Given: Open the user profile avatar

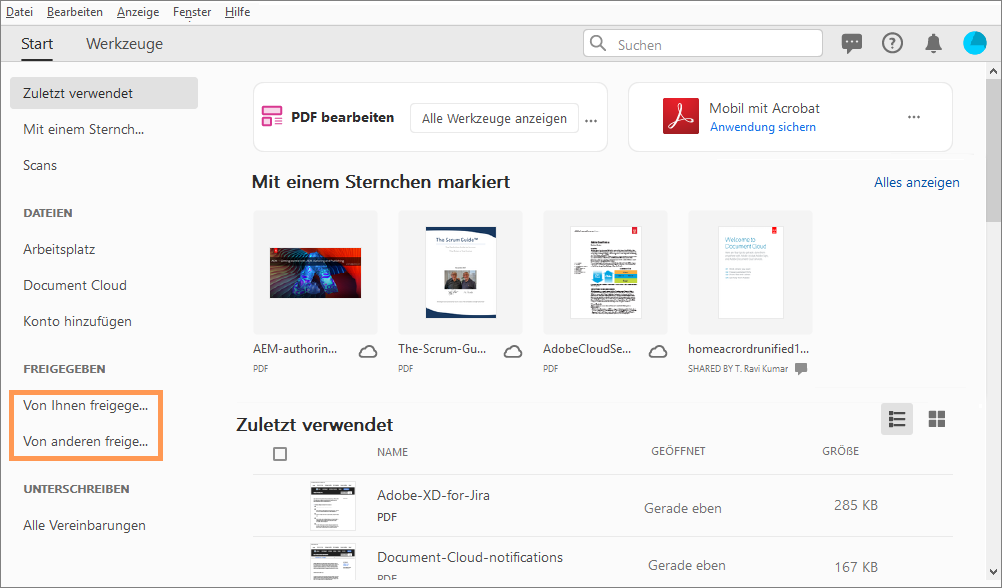Looking at the screenshot, I should click(x=975, y=43).
